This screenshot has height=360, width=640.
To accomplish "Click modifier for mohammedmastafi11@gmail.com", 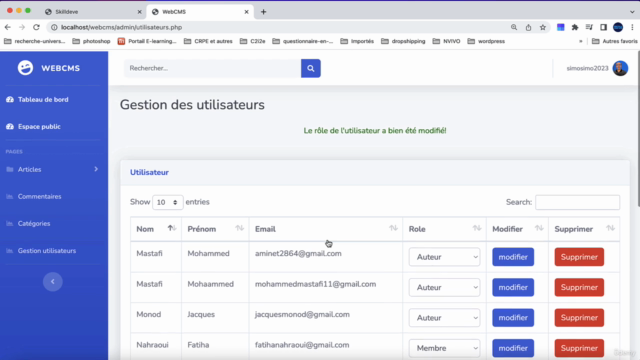I will (513, 287).
